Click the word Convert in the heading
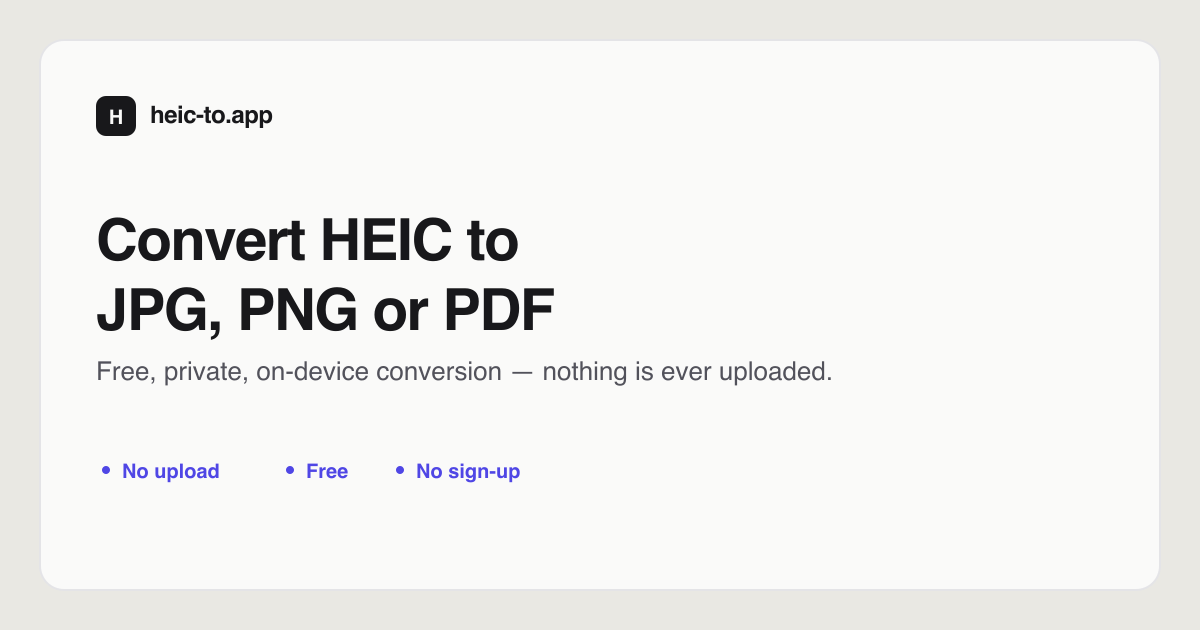Image resolution: width=1200 pixels, height=630 pixels. click(x=200, y=241)
